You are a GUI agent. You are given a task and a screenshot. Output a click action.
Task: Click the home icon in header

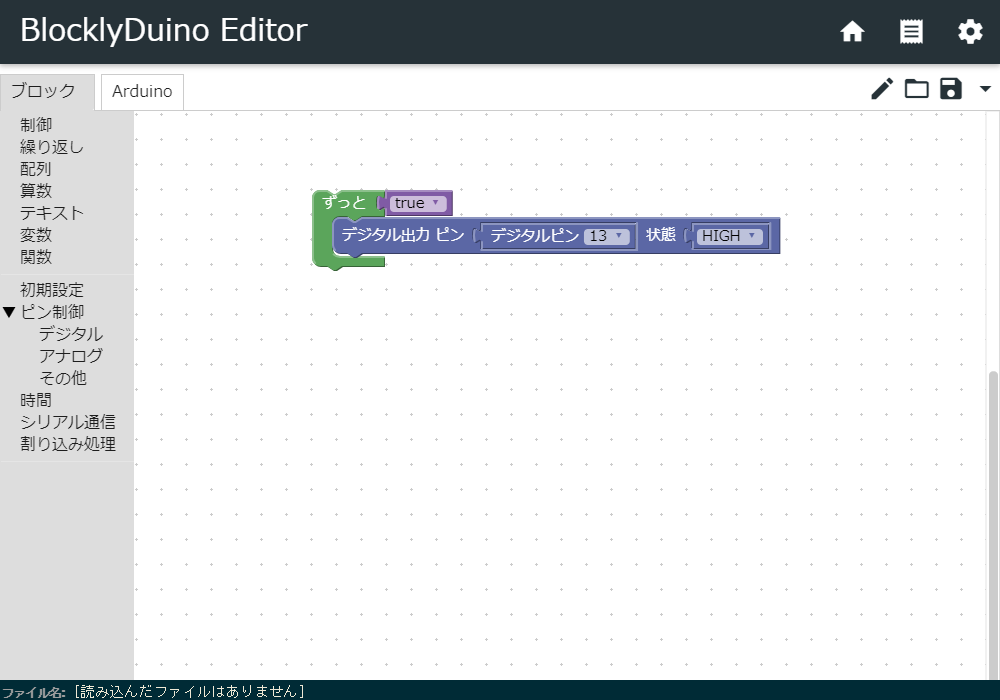[852, 31]
